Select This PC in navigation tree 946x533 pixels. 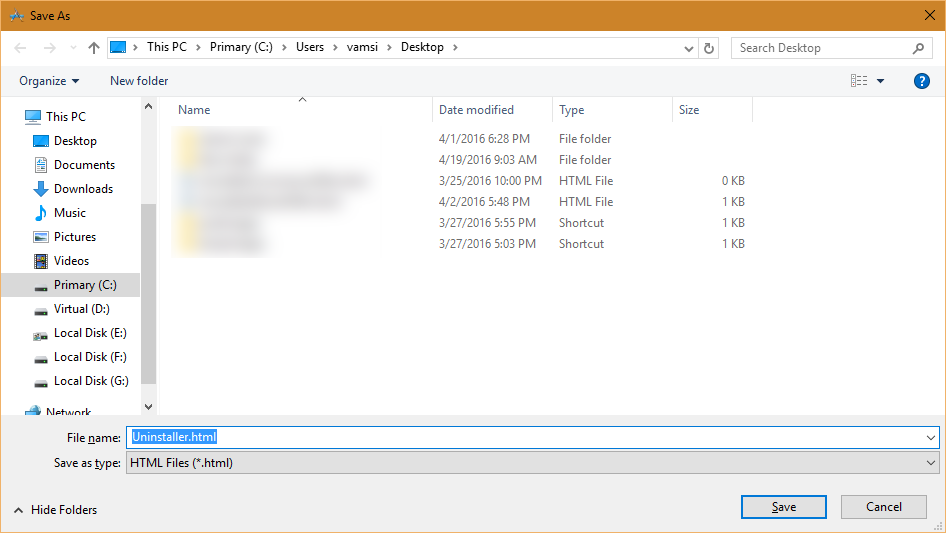(65, 116)
